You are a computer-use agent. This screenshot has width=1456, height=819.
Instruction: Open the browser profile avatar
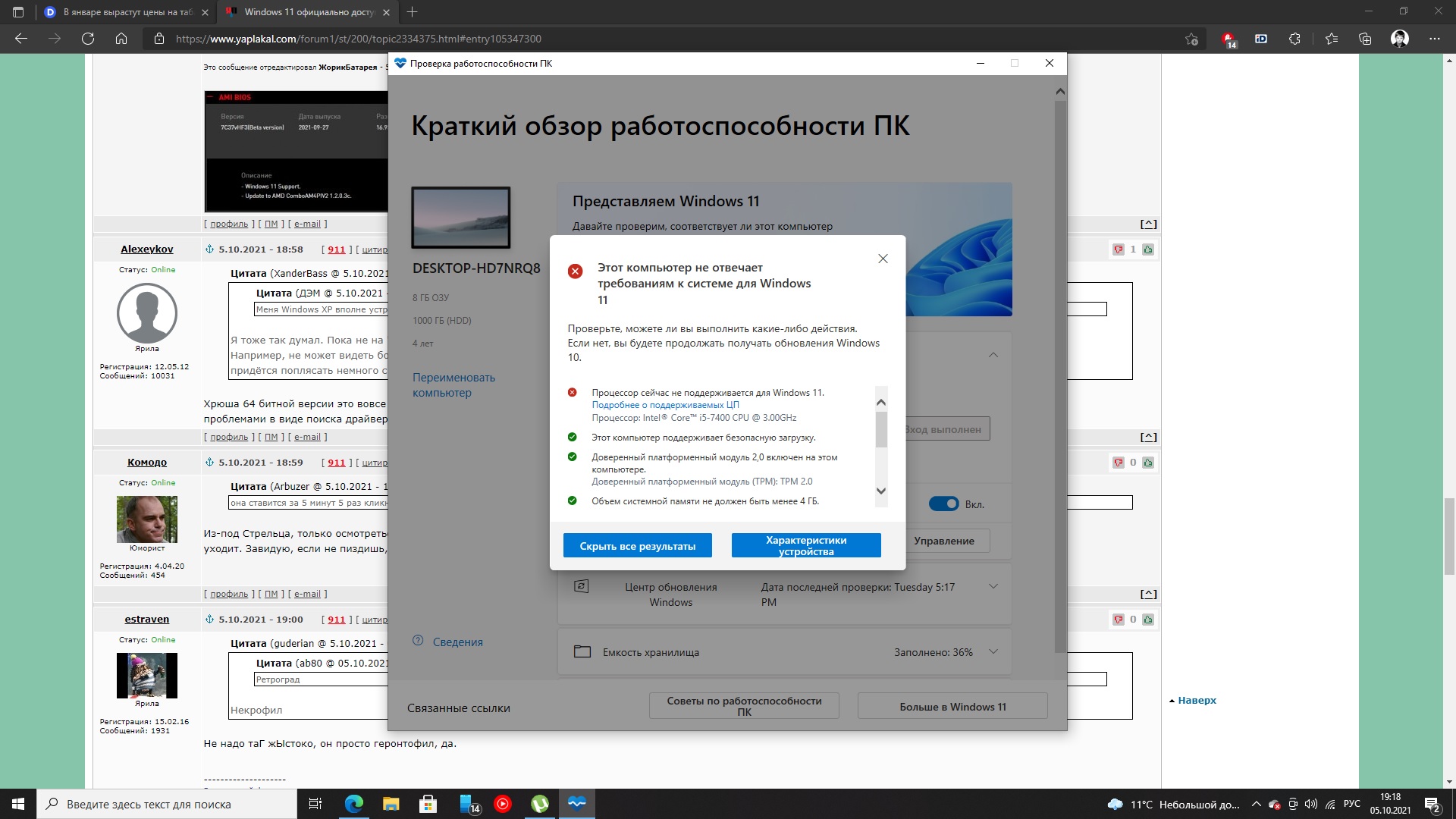pos(1400,39)
